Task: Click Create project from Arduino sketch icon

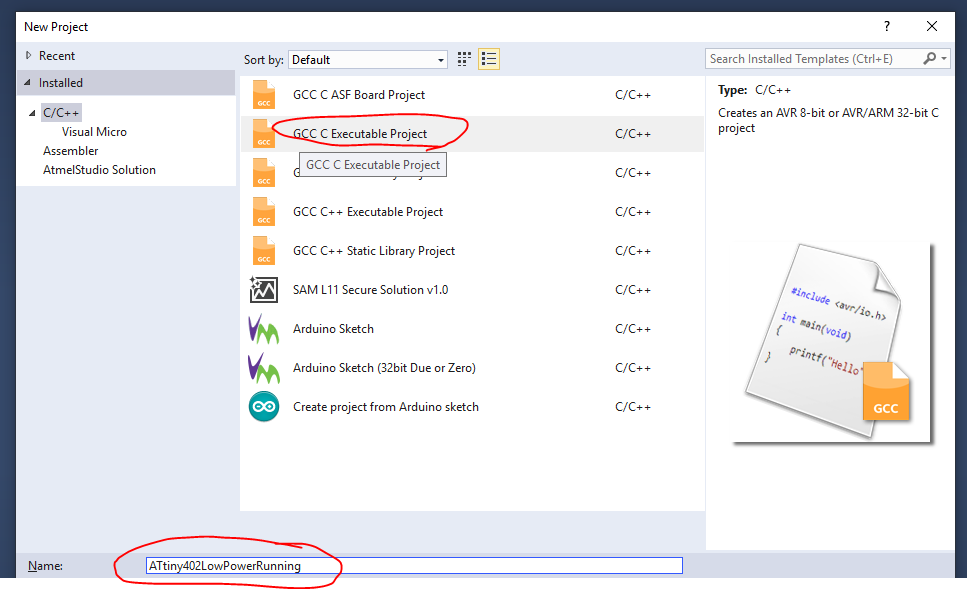Action: pos(264,407)
